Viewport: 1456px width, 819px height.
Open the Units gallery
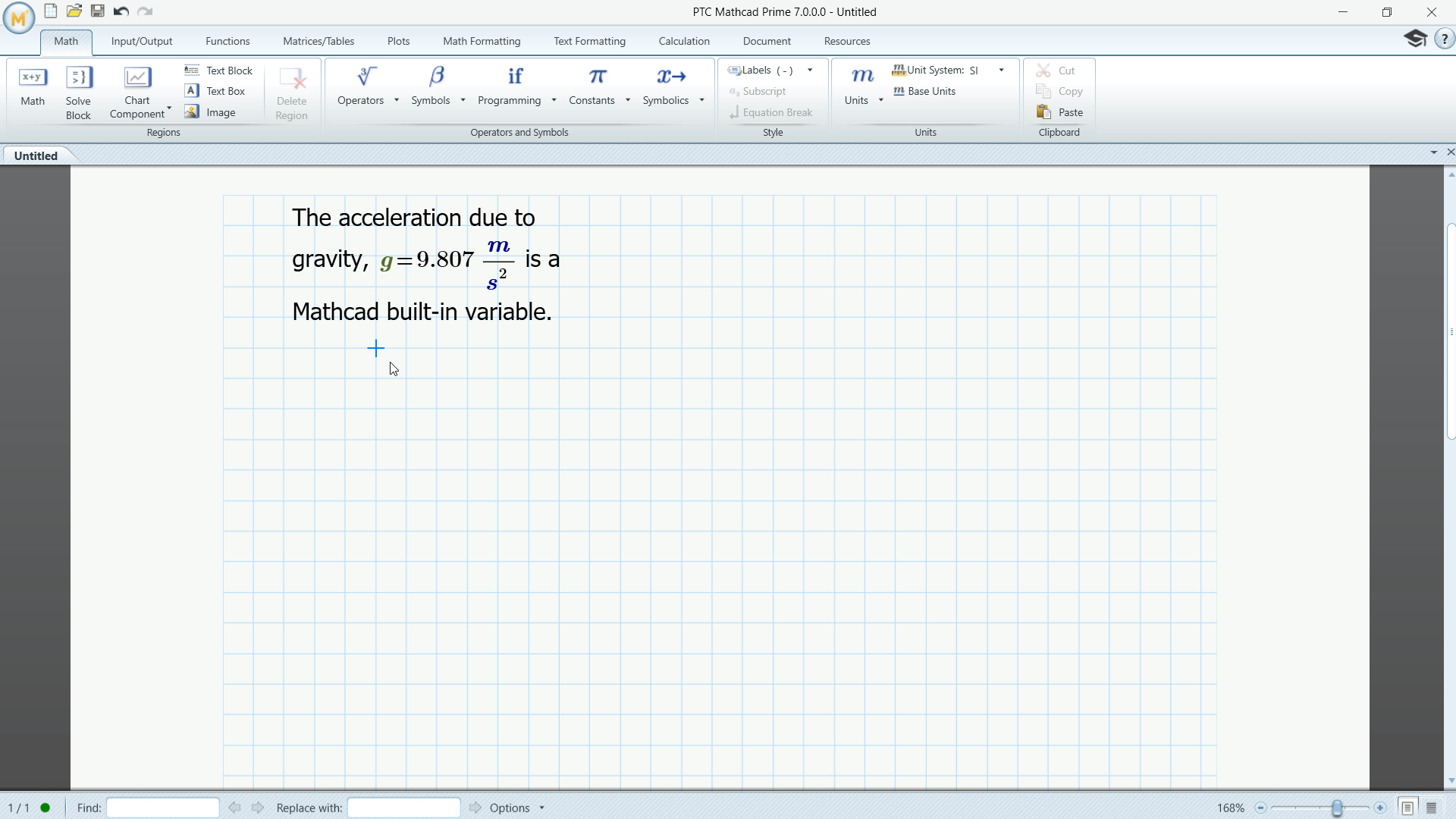(863, 86)
